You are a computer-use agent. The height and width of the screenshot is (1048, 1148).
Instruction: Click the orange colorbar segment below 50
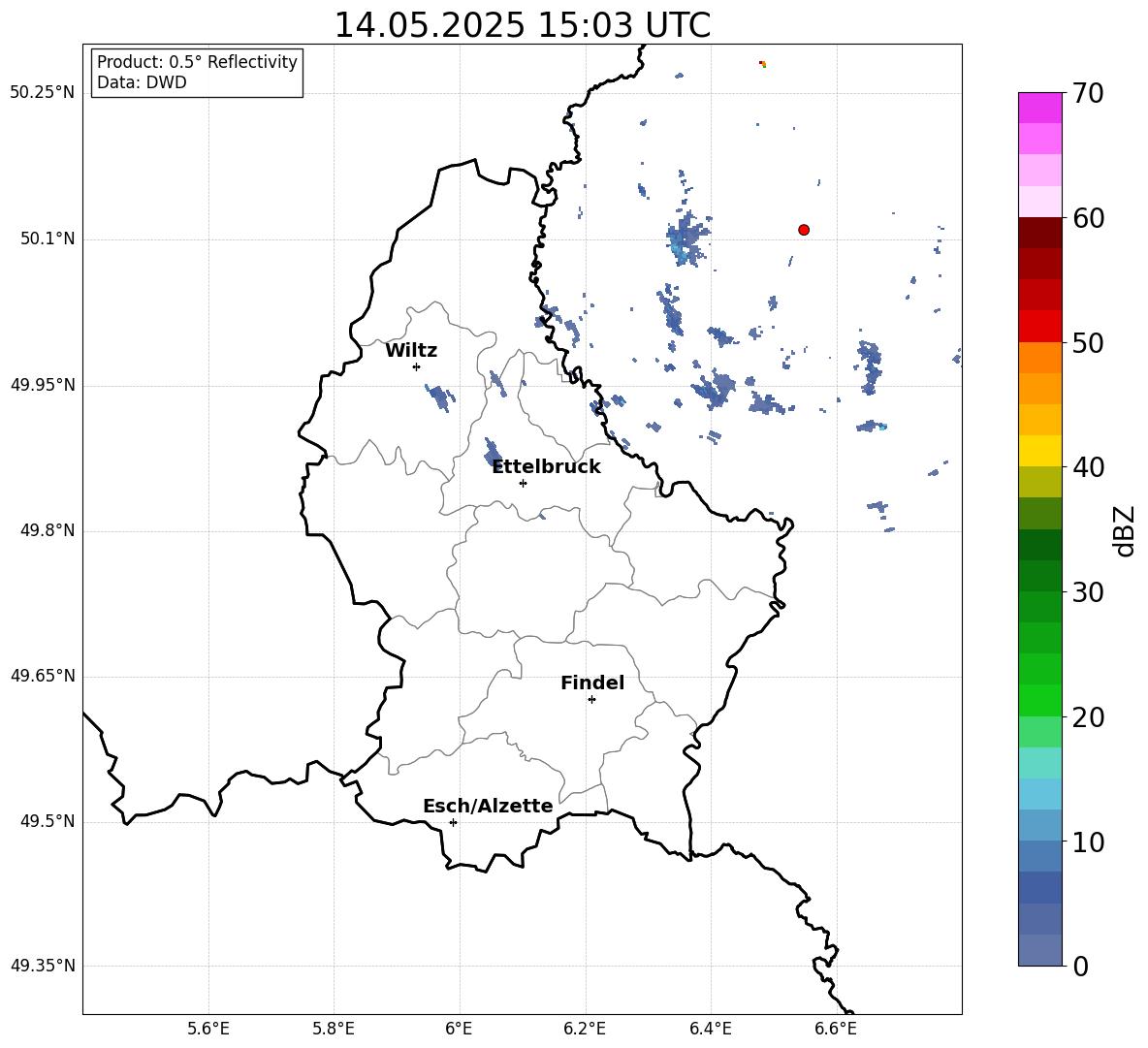[1039, 357]
